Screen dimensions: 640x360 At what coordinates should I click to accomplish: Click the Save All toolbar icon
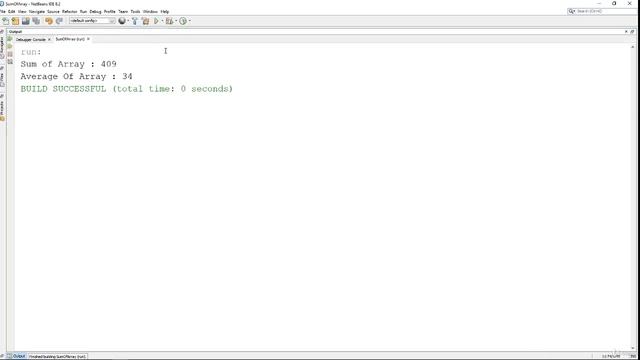pyautogui.click(x=36, y=21)
